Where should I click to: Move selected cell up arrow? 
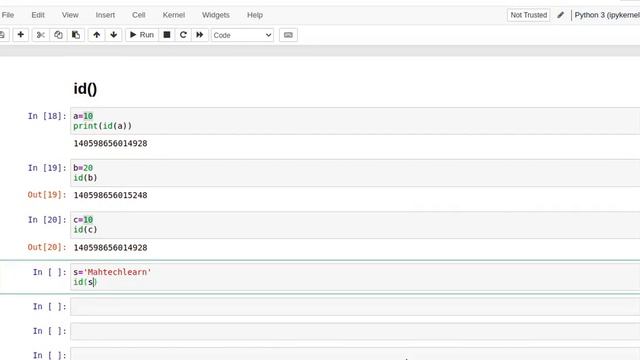pos(96,35)
